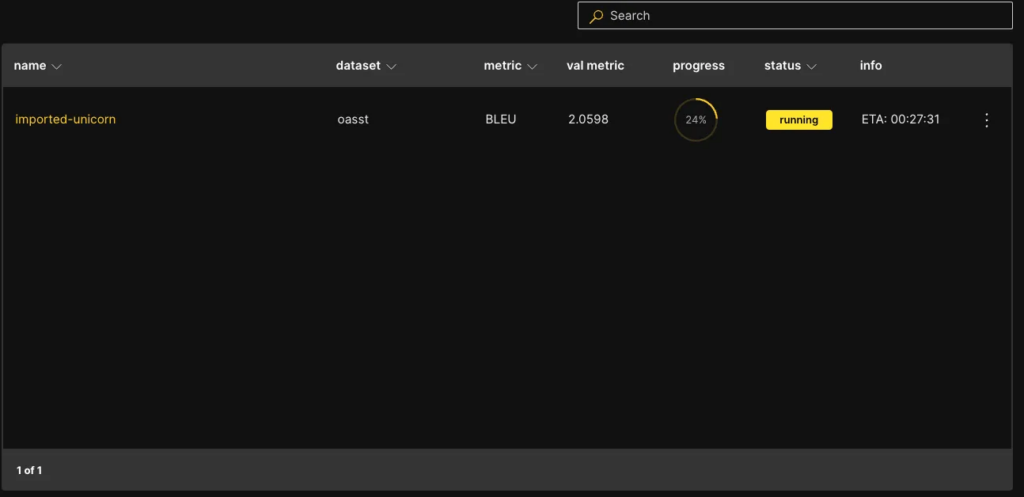Click the 1 of 1 pagination label
Viewport: 1024px width, 497px height.
(29, 469)
